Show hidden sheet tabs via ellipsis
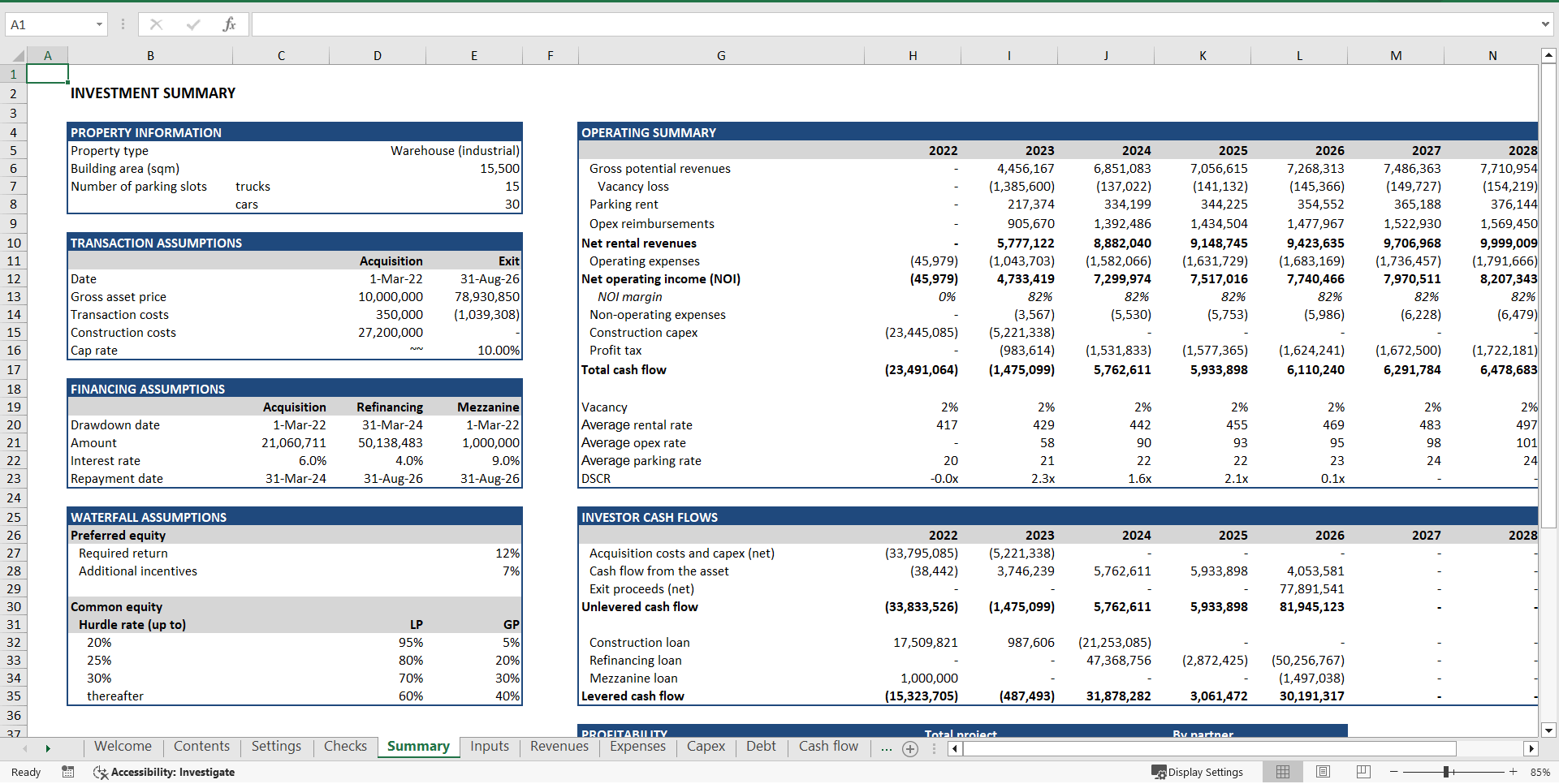Image resolution: width=1559 pixels, height=784 pixels. [886, 747]
